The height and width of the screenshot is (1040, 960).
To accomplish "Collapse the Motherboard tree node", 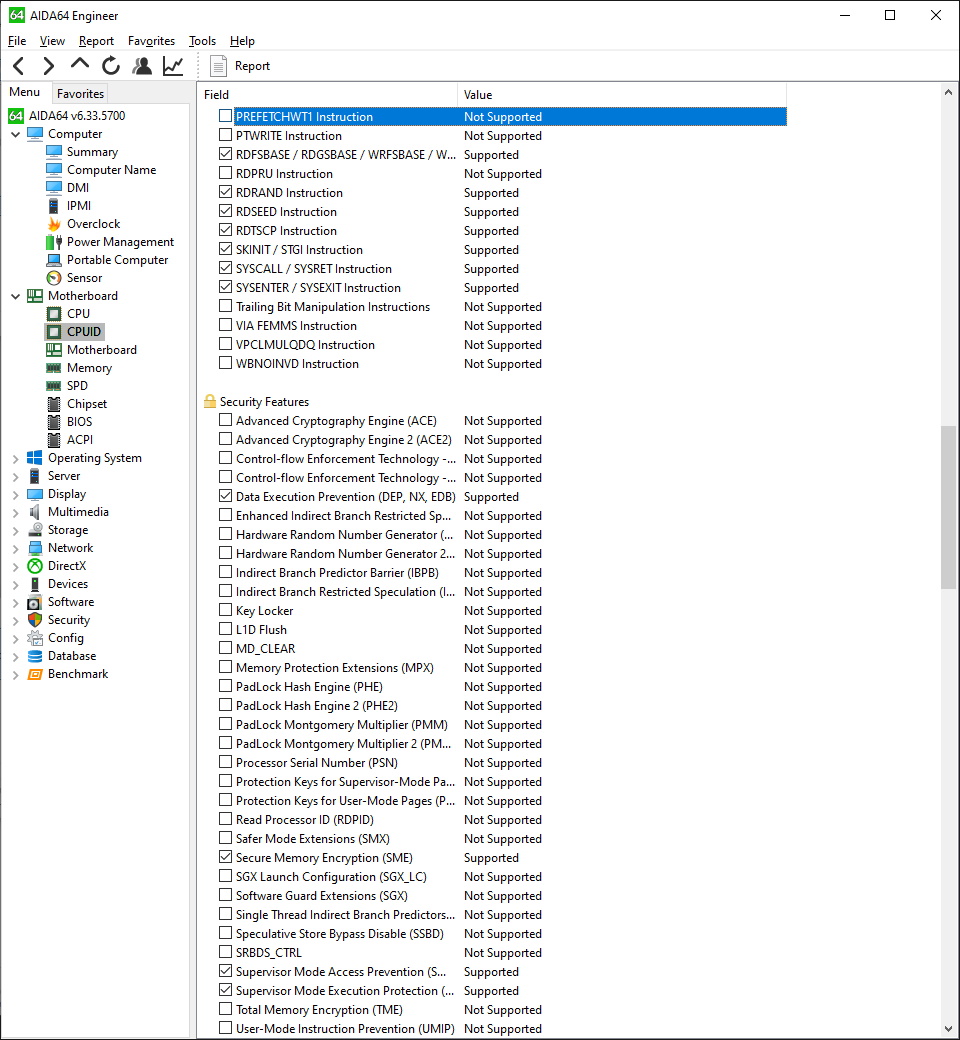I will [15, 296].
